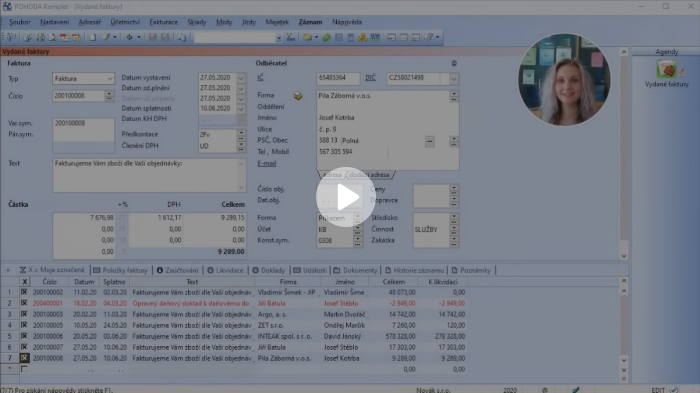The image size is (700, 393).
Task: Click the new record blank page icon
Action: point(92,38)
